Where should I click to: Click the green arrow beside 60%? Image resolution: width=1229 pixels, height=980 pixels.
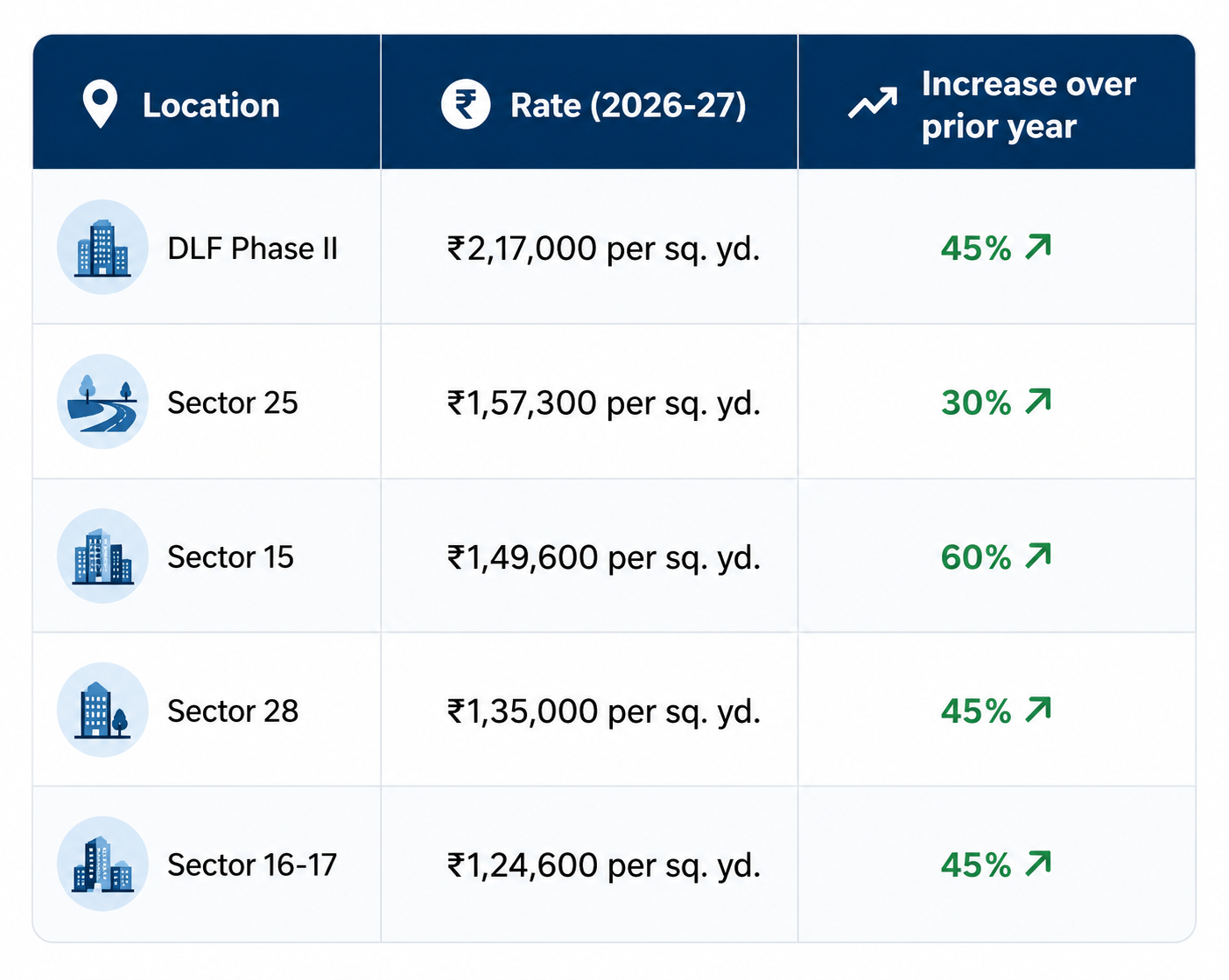(x=1038, y=556)
